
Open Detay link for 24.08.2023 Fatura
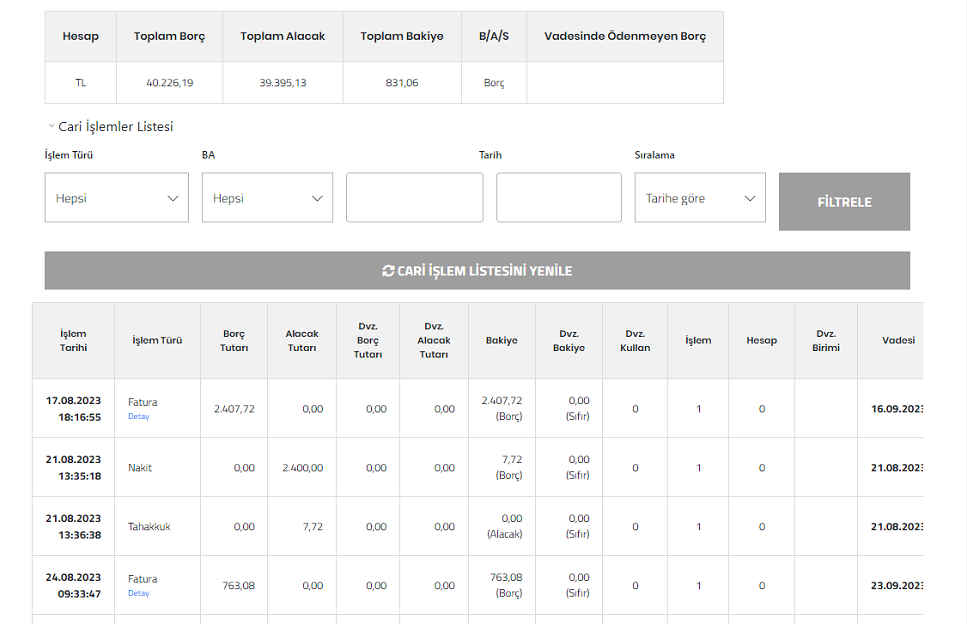click(x=138, y=593)
